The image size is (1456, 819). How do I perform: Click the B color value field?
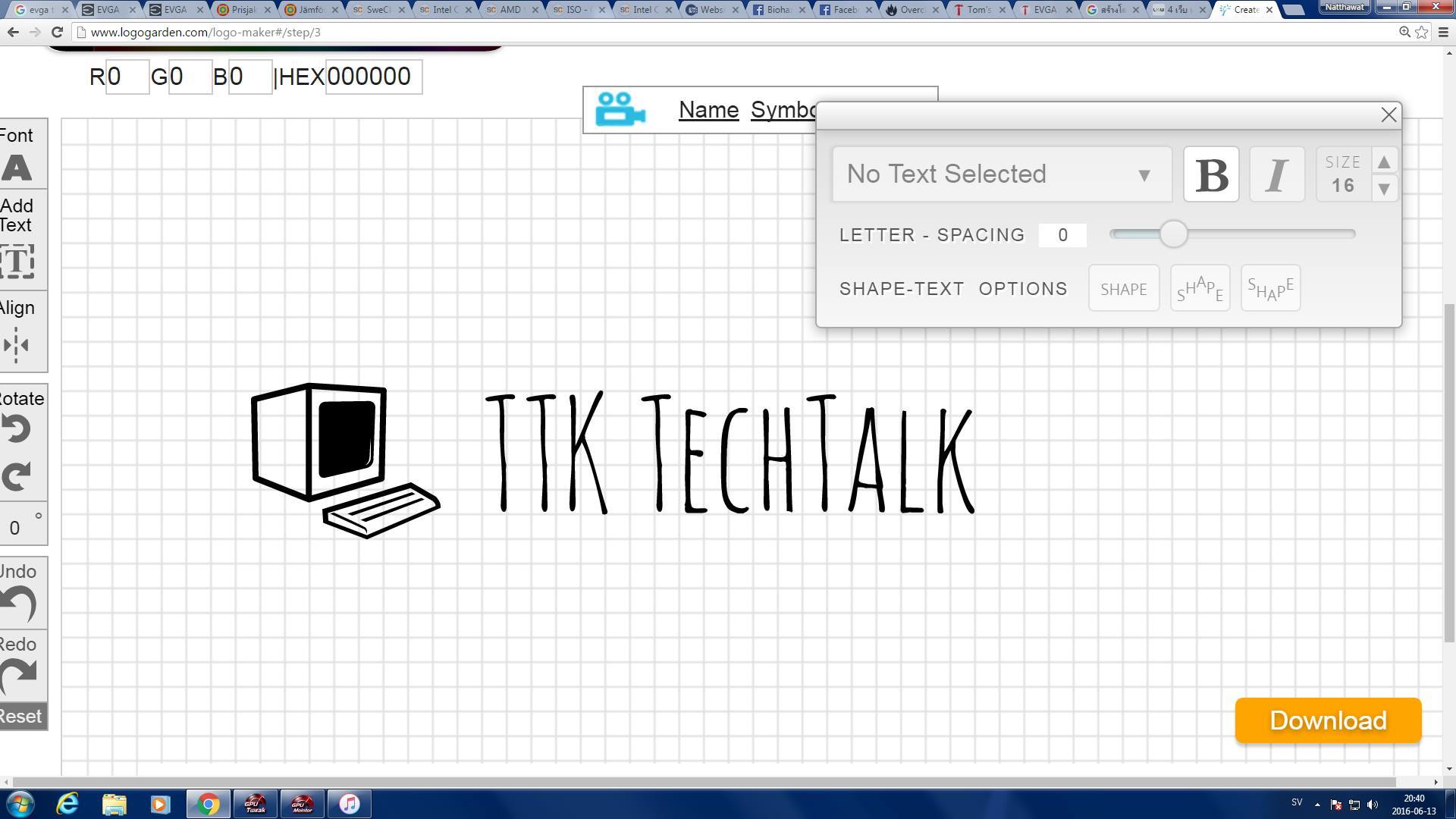250,77
